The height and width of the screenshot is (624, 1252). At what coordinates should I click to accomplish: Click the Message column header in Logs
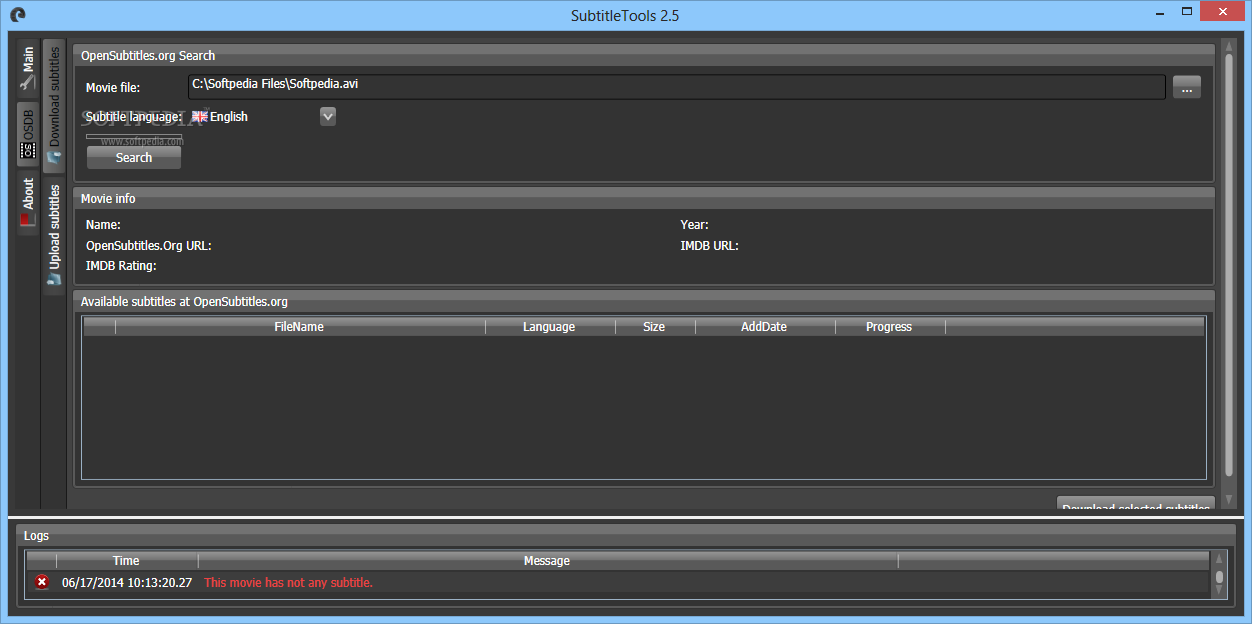548,561
